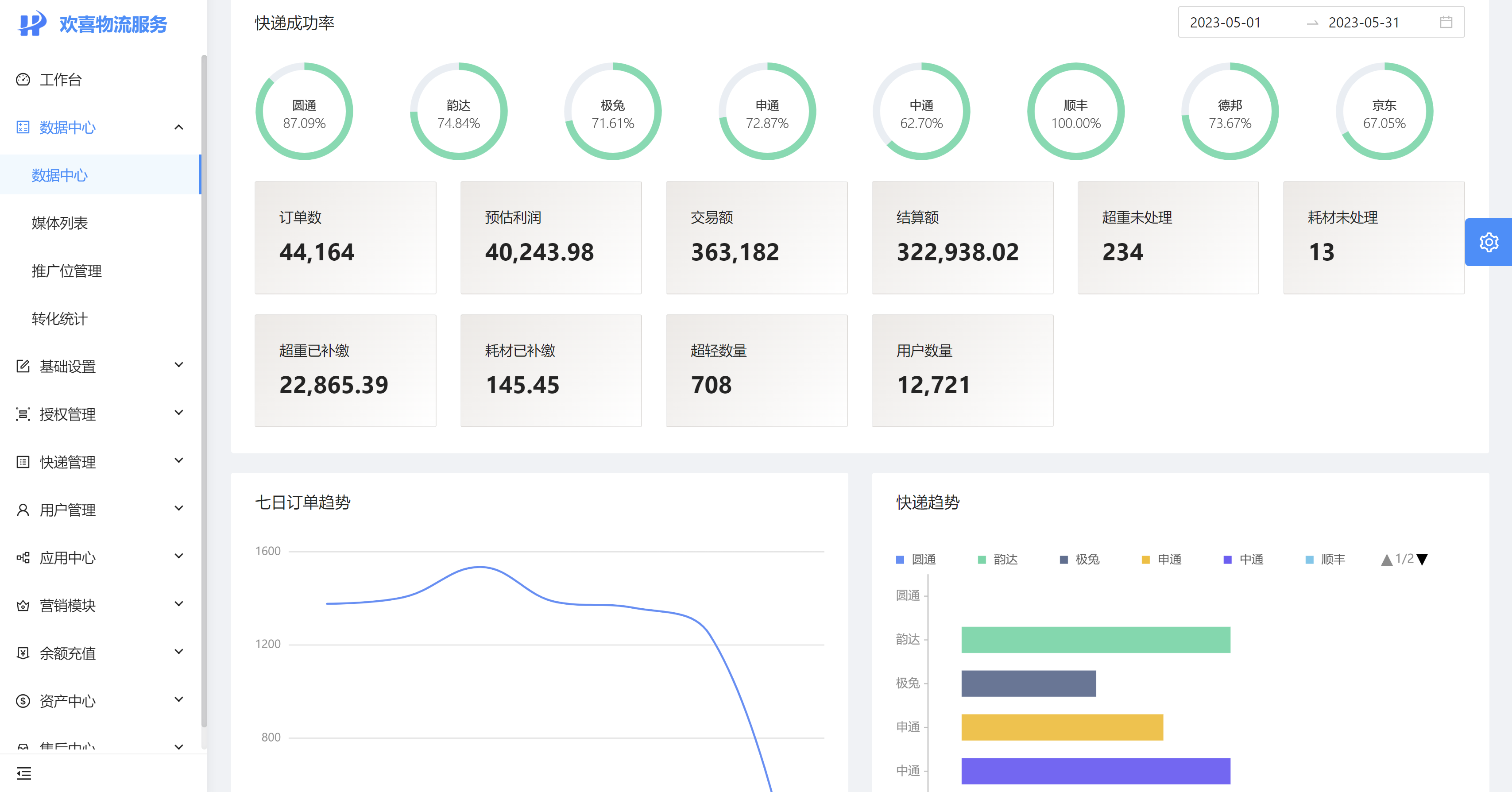Image resolution: width=1512 pixels, height=792 pixels.
Task: Go to previous legend page triangle
Action: pyautogui.click(x=1386, y=560)
